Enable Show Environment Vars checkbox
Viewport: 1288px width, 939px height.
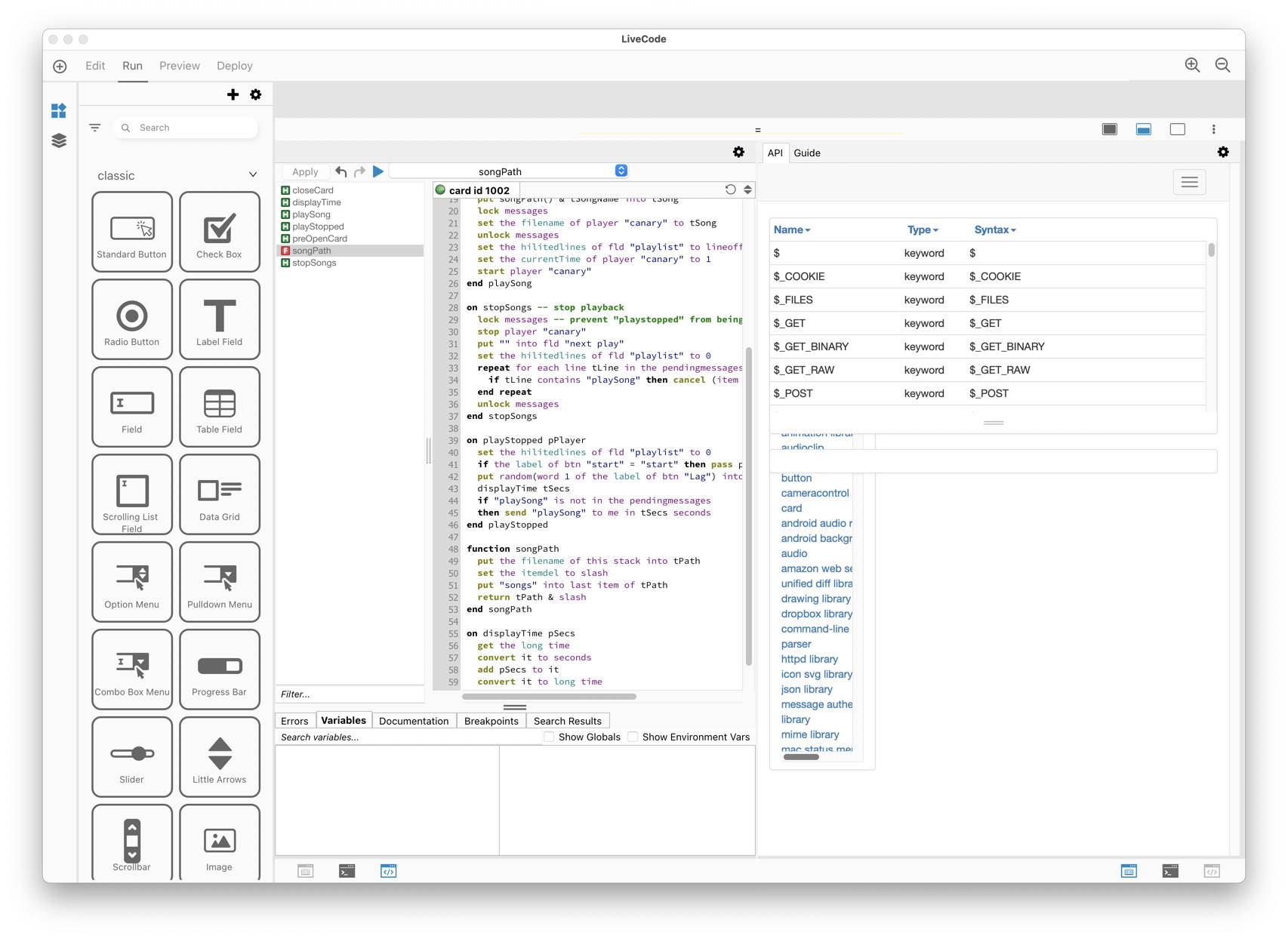[x=633, y=737]
